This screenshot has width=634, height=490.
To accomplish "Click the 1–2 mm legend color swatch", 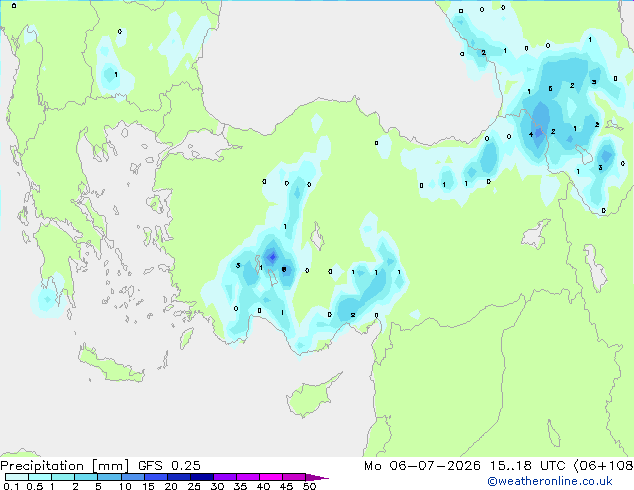I will 63,477.
